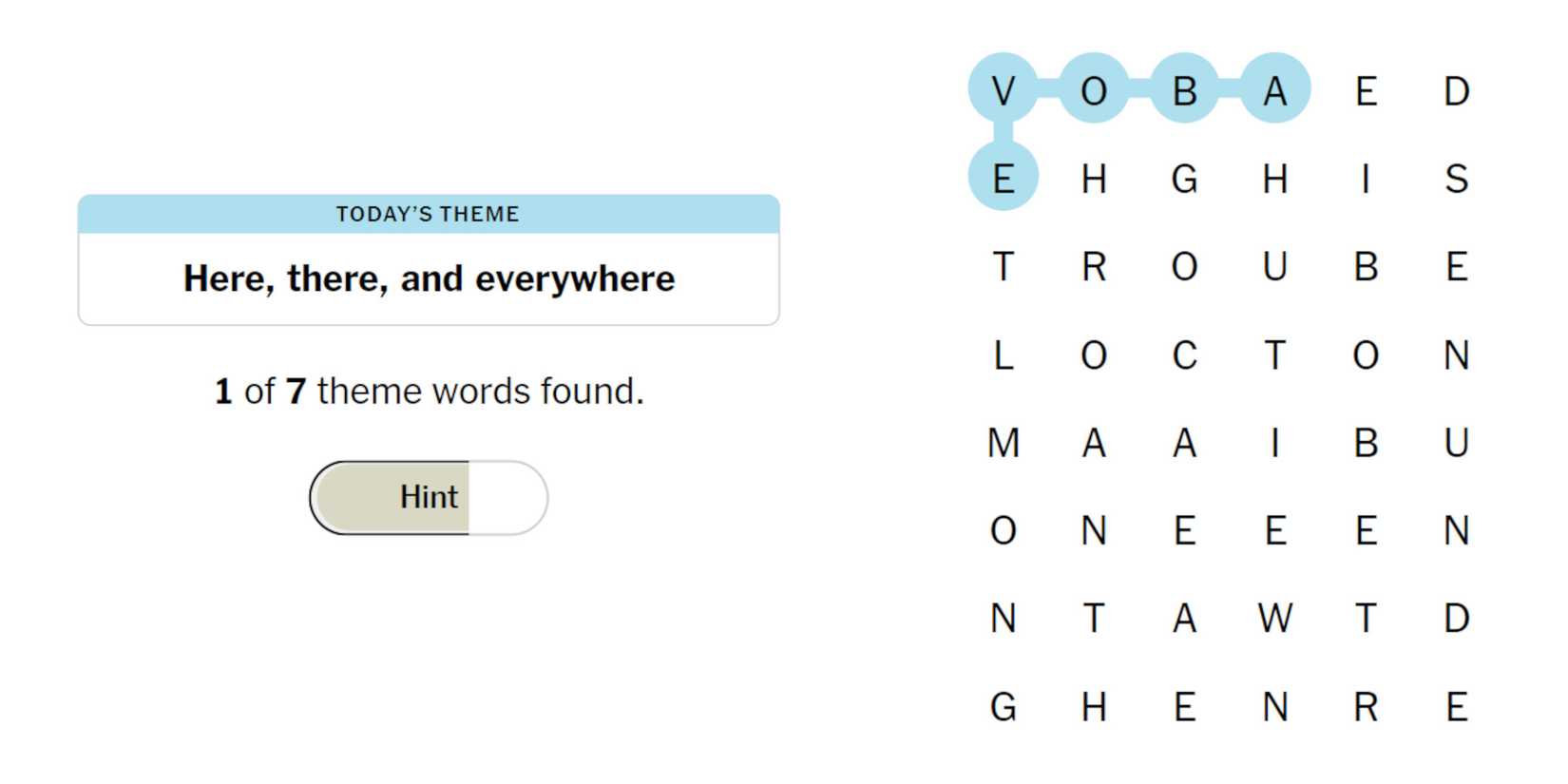Tap the E in the bottom-right corner
The height and width of the screenshot is (784, 1568).
(x=1456, y=706)
